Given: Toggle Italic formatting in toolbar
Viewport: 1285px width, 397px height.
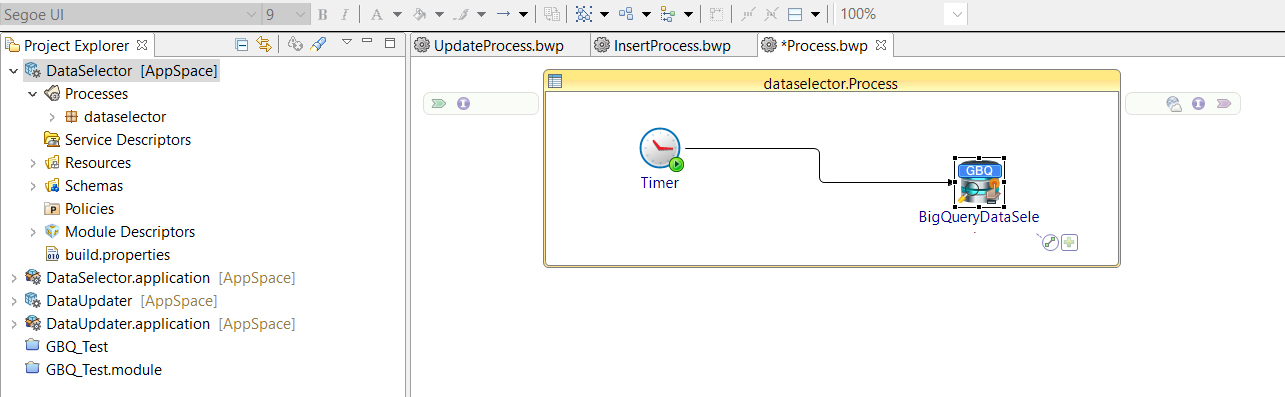Looking at the screenshot, I should click(x=345, y=14).
